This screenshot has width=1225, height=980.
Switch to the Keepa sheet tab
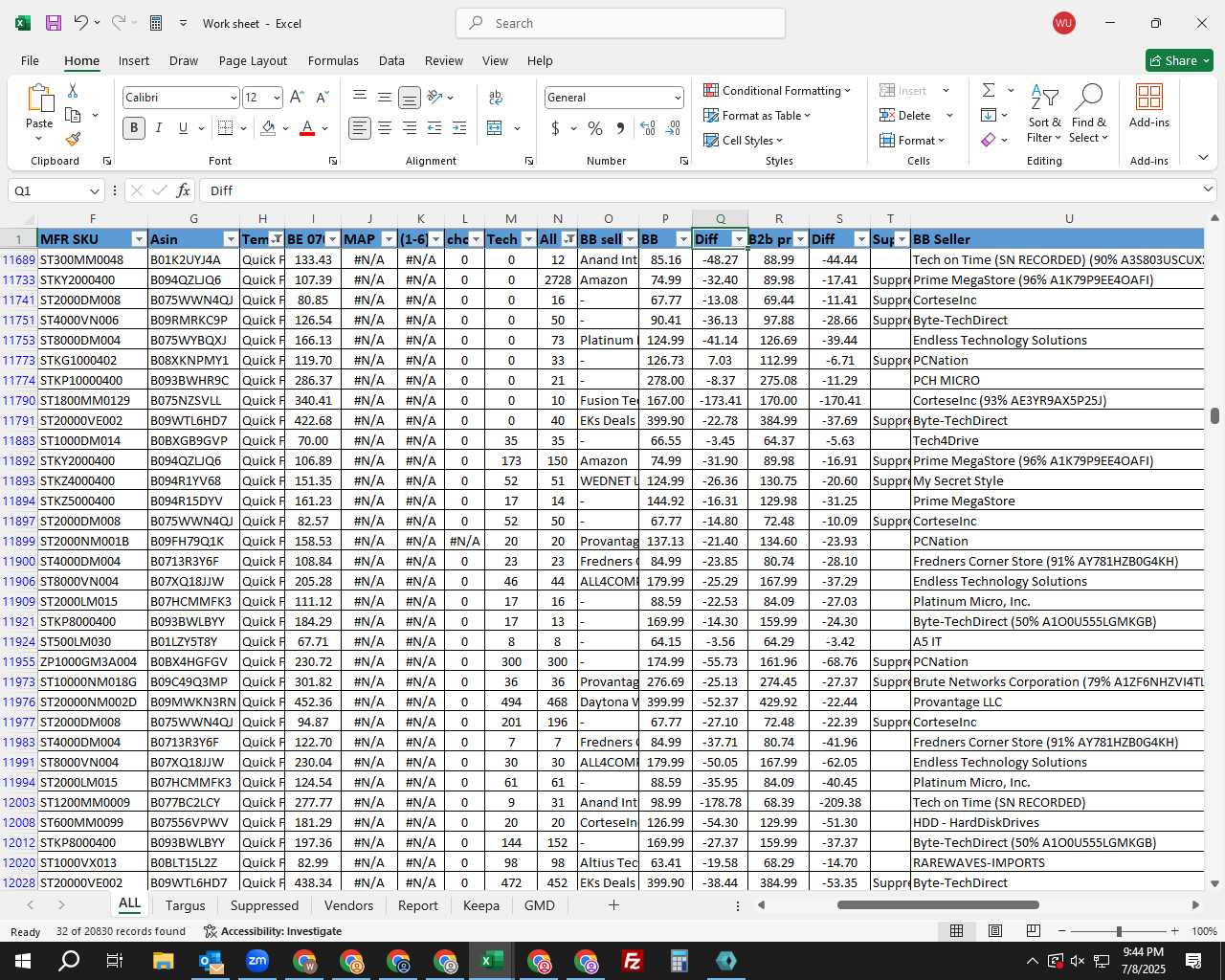point(480,905)
